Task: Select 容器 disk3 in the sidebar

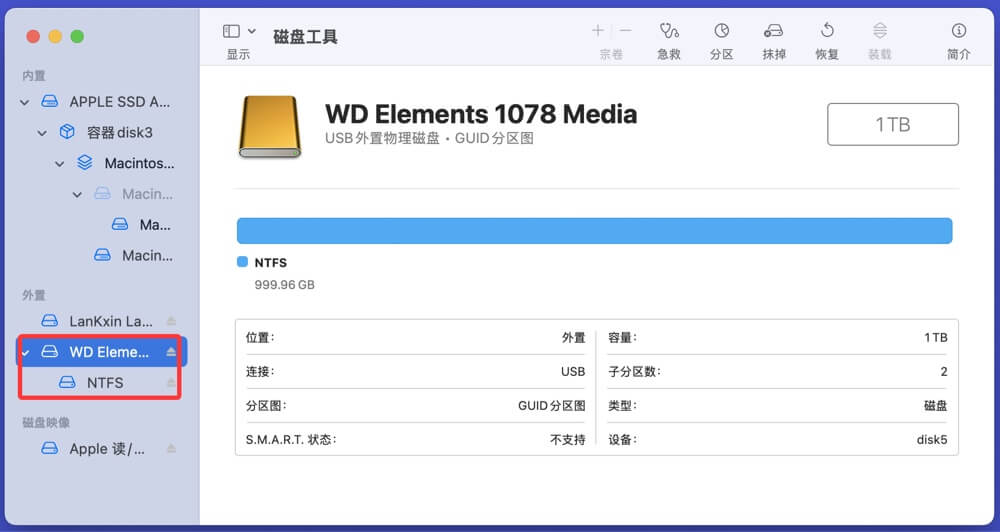Action: pyautogui.click(x=119, y=132)
